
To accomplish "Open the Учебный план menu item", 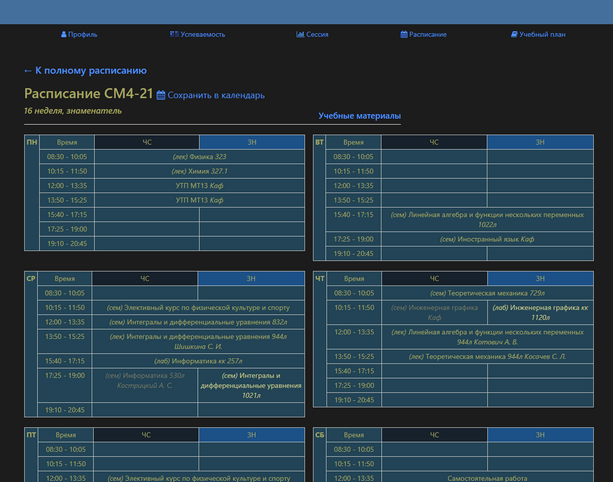I will click(x=542, y=34).
